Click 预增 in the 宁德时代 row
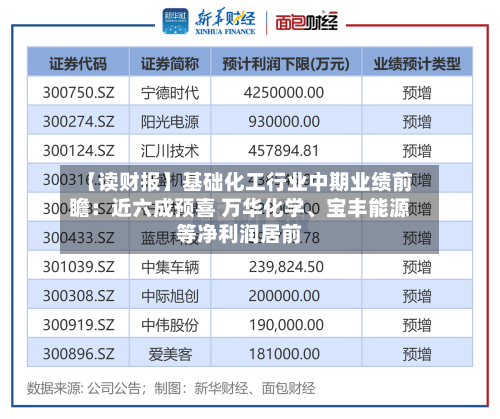Viewport: 500px width, 419px height. [x=417, y=92]
